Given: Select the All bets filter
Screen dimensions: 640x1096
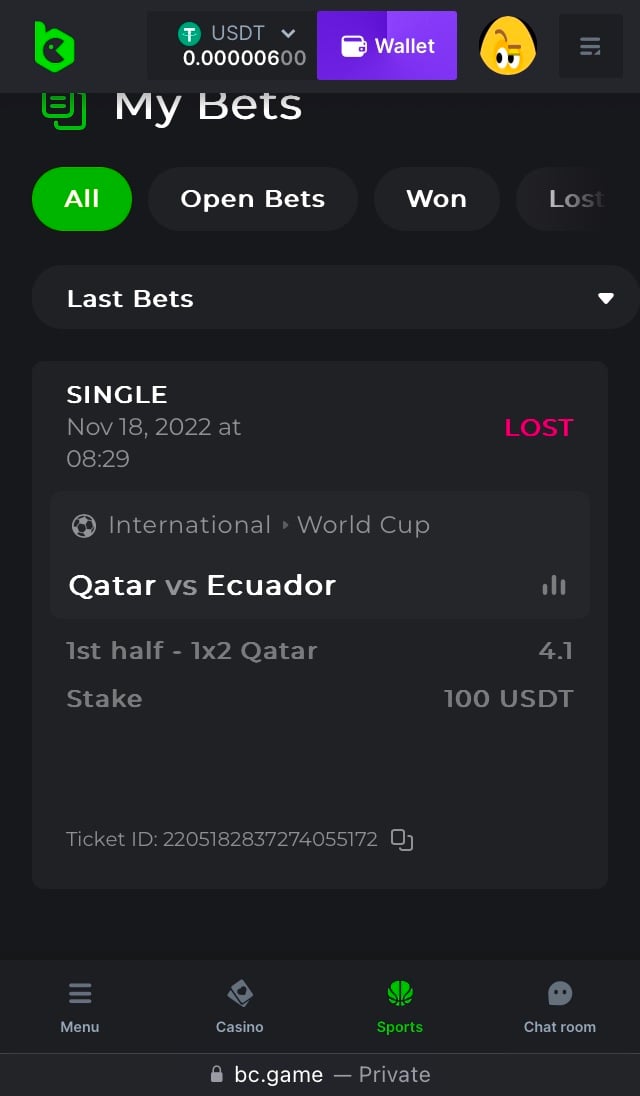Looking at the screenshot, I should point(82,199).
